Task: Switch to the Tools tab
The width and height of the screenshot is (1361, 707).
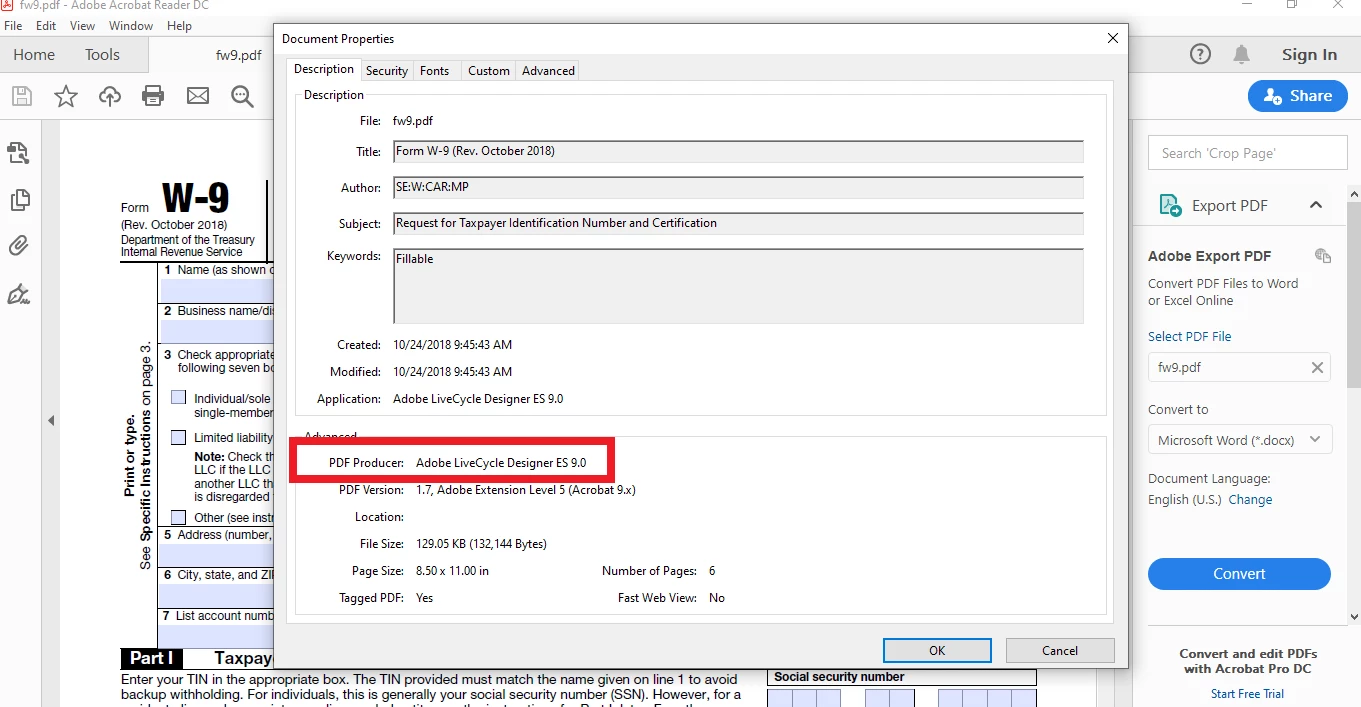Action: point(102,55)
